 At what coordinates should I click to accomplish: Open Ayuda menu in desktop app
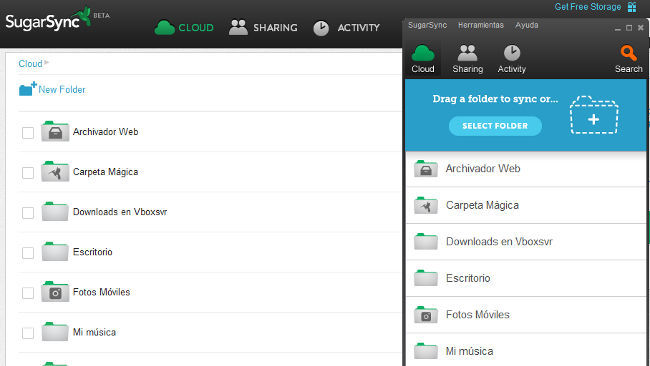coord(527,25)
